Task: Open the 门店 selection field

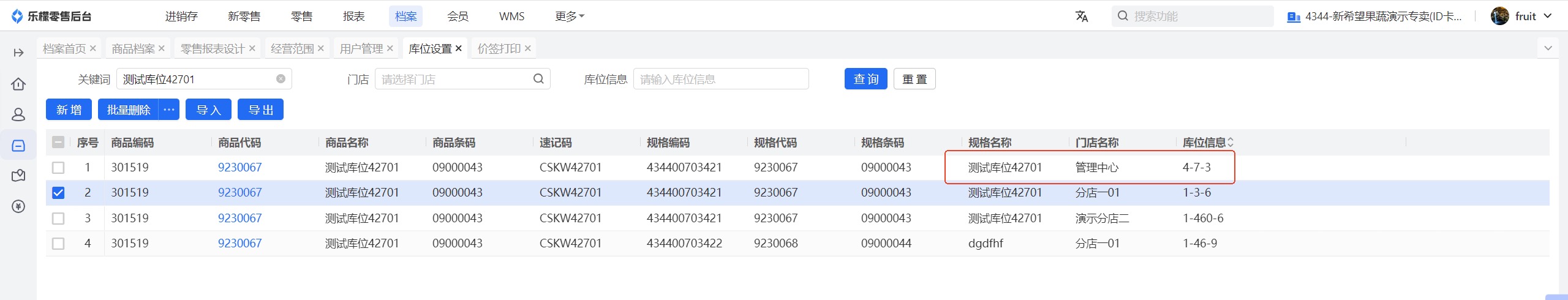Action: click(x=462, y=79)
